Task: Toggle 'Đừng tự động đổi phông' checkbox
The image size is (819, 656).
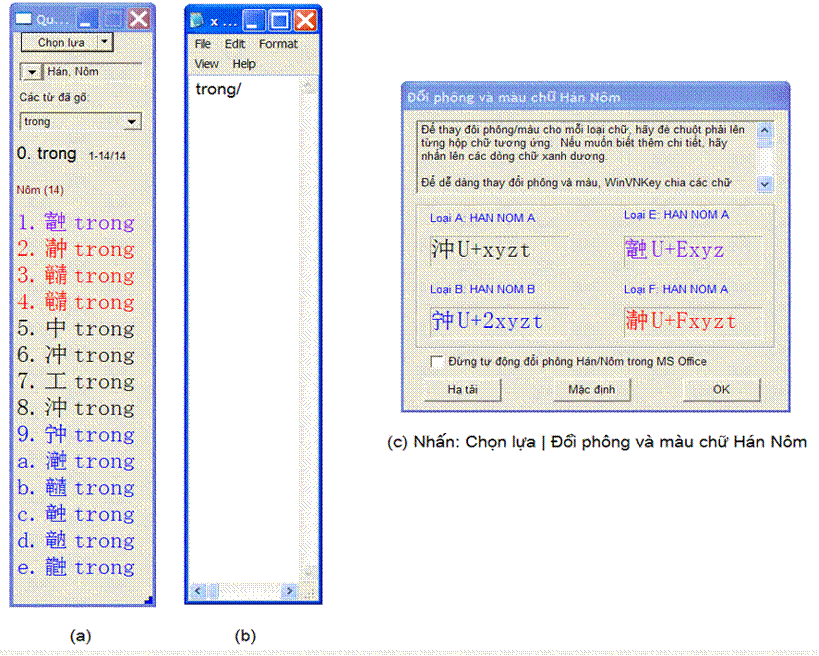Action: [437, 361]
